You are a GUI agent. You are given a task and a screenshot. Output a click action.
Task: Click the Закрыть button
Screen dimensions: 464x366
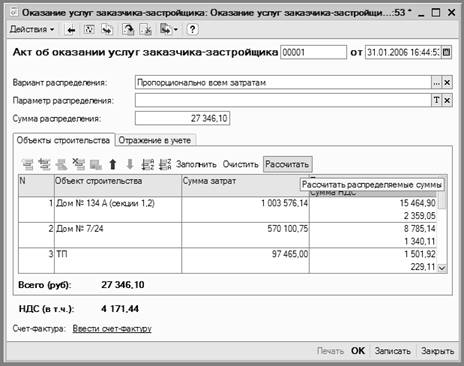click(x=437, y=351)
